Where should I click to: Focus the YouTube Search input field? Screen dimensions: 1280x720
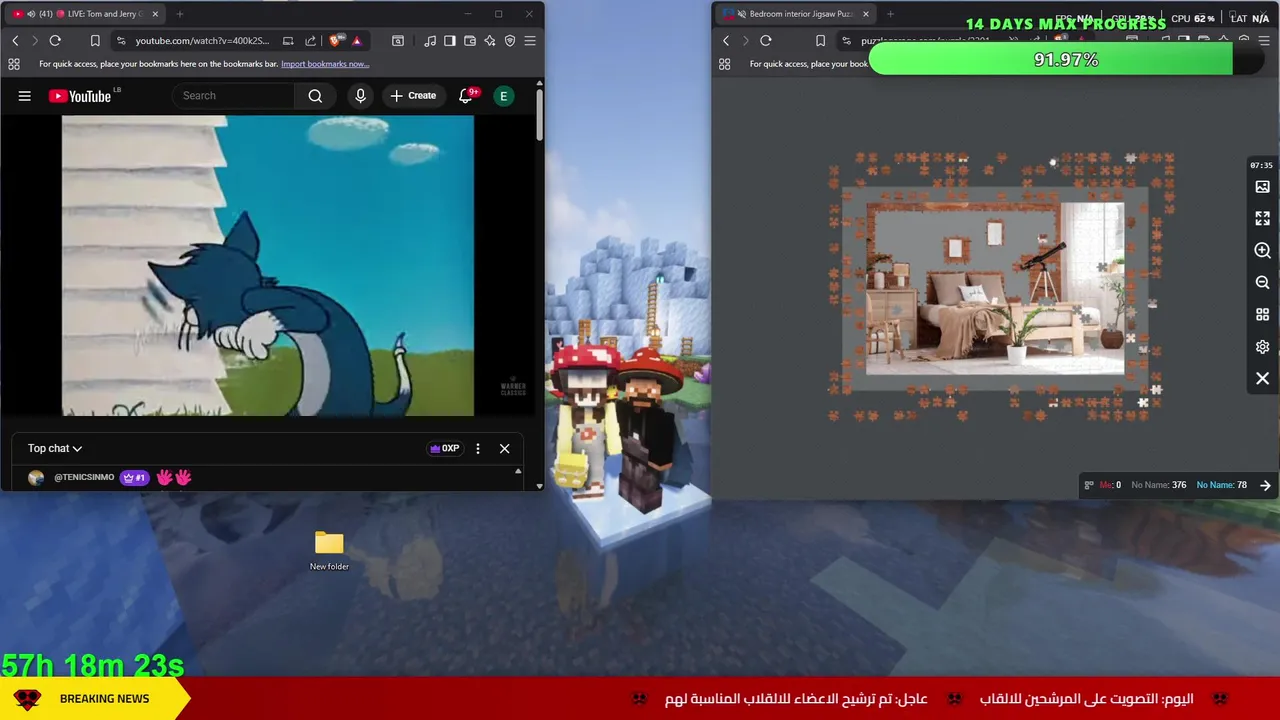pos(233,96)
